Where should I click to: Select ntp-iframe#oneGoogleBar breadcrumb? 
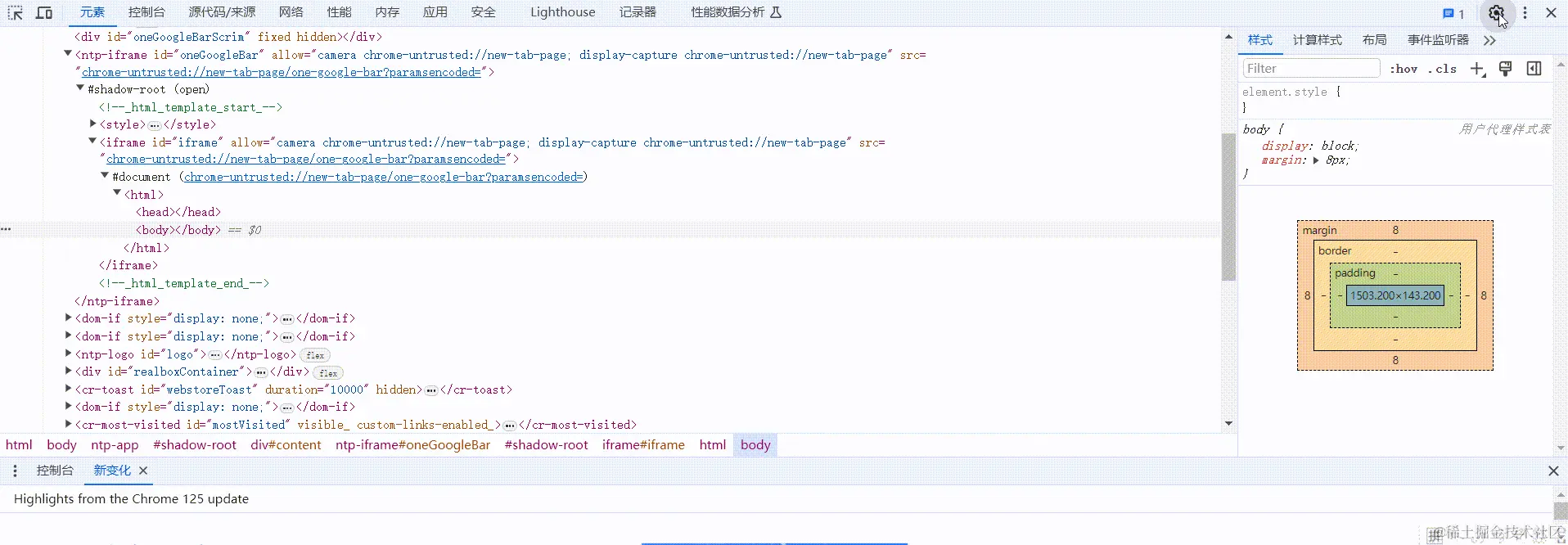pos(412,445)
